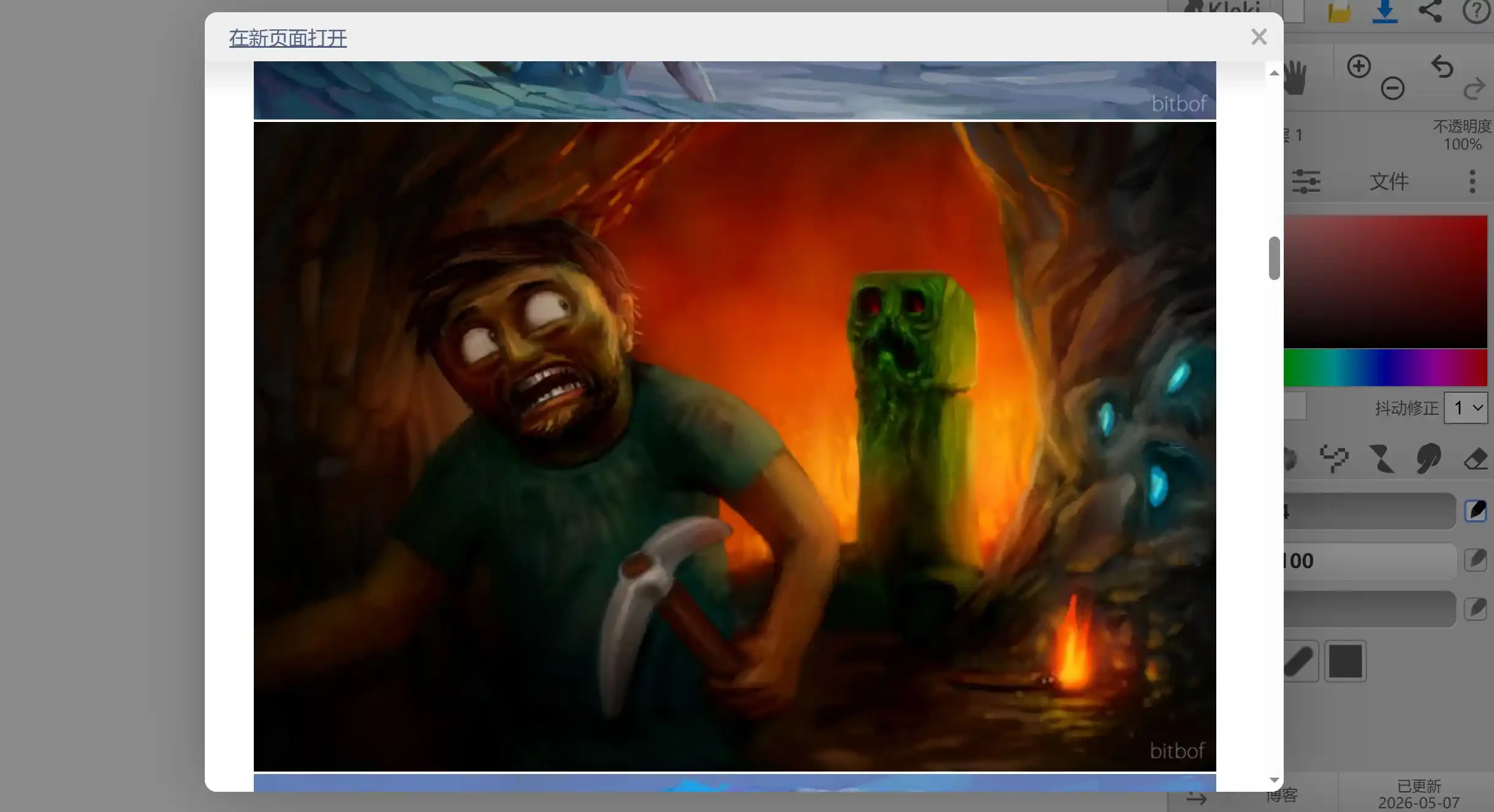Image resolution: width=1494 pixels, height=812 pixels.
Task: Click the 不透明度 100% layer opacity label
Action: (x=1462, y=135)
